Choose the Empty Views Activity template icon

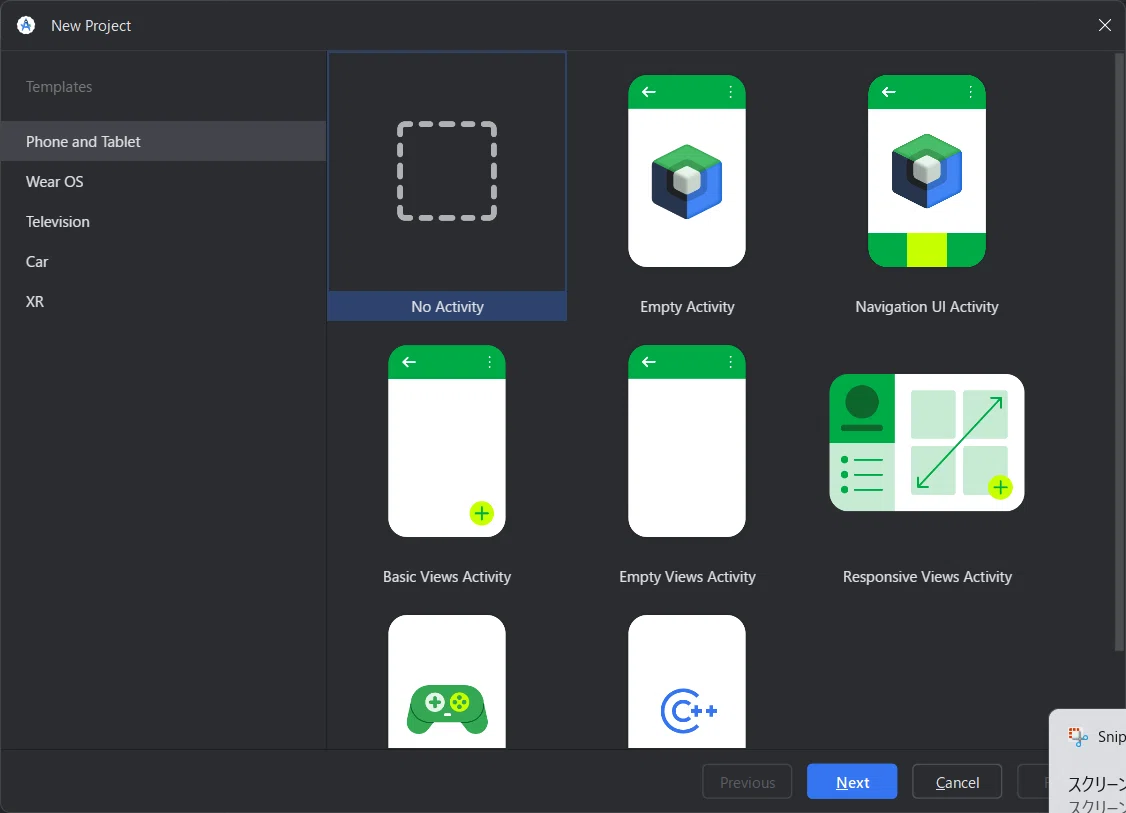click(x=687, y=441)
